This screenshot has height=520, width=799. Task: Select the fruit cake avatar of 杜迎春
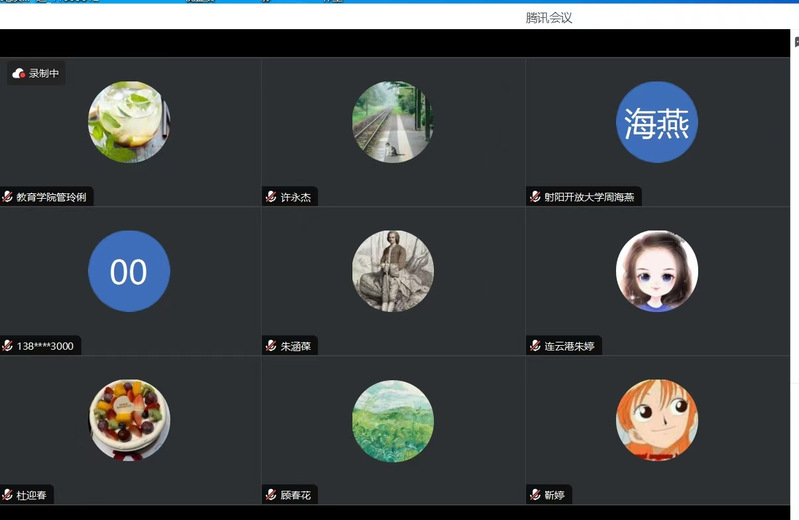(129, 420)
